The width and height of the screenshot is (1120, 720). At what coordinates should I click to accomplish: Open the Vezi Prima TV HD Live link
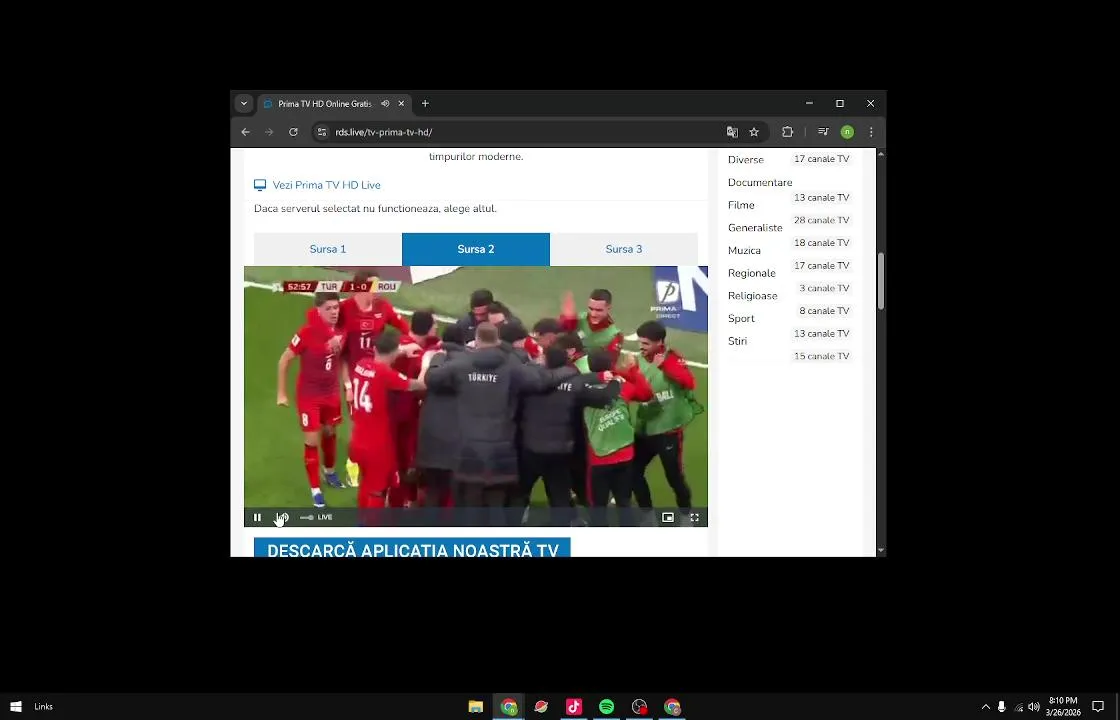(326, 185)
